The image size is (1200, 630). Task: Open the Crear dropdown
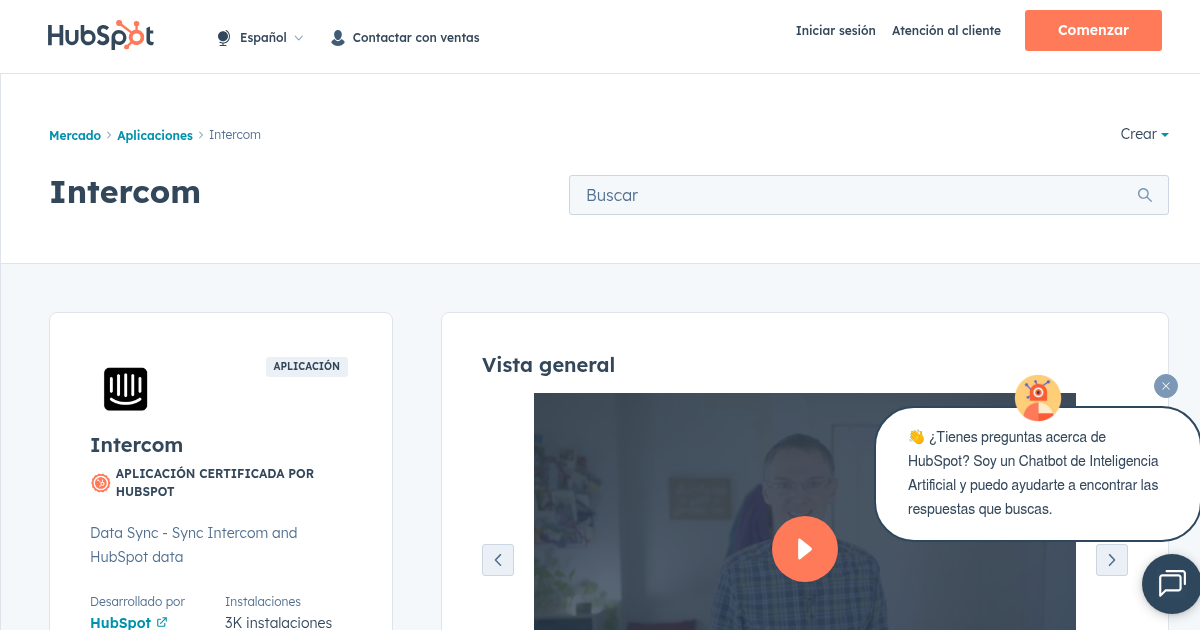tap(1143, 134)
